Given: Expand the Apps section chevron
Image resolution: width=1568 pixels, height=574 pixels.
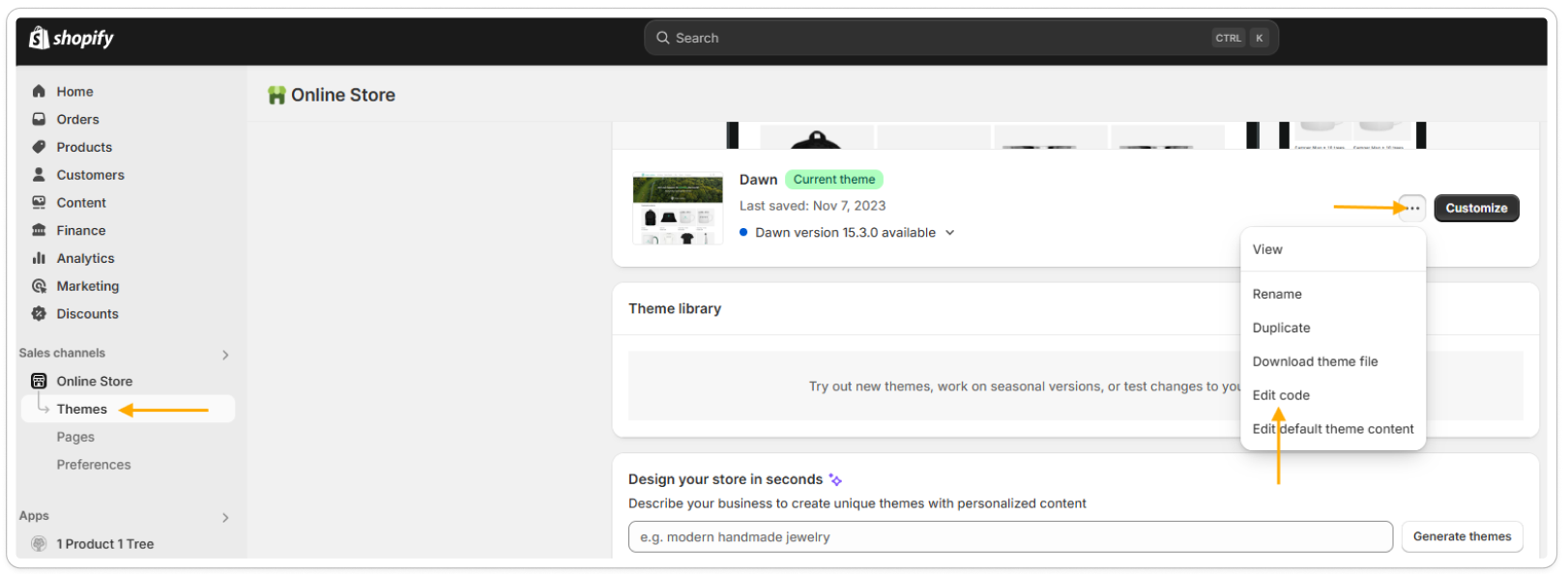Looking at the screenshot, I should (x=225, y=518).
